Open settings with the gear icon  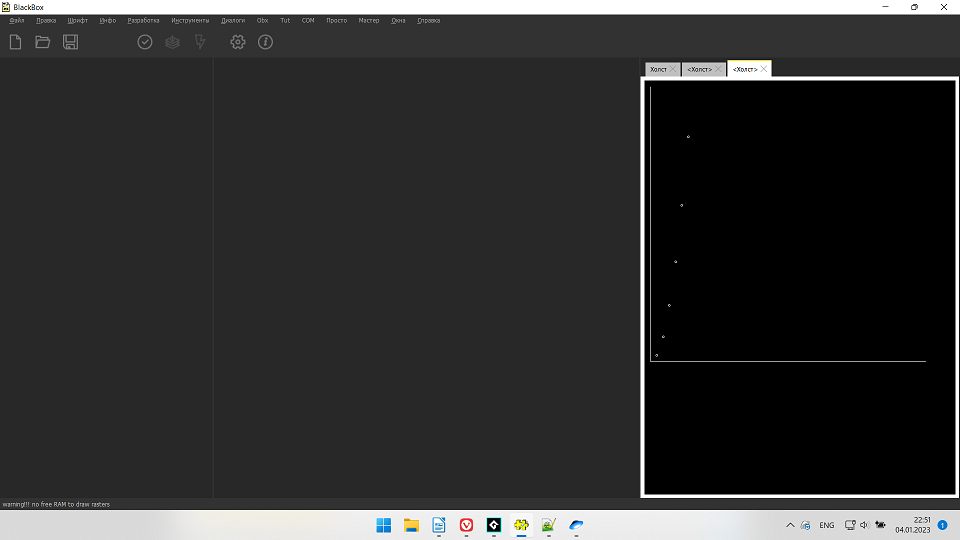tap(238, 42)
